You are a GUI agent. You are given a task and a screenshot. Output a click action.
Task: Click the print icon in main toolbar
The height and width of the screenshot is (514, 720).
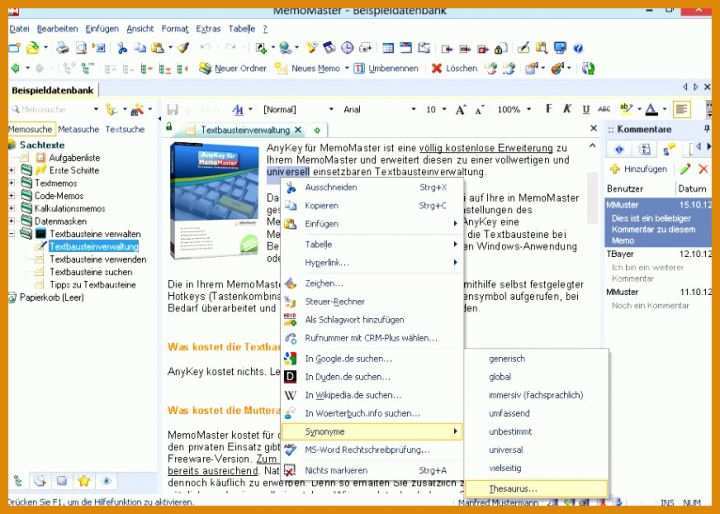62,48
